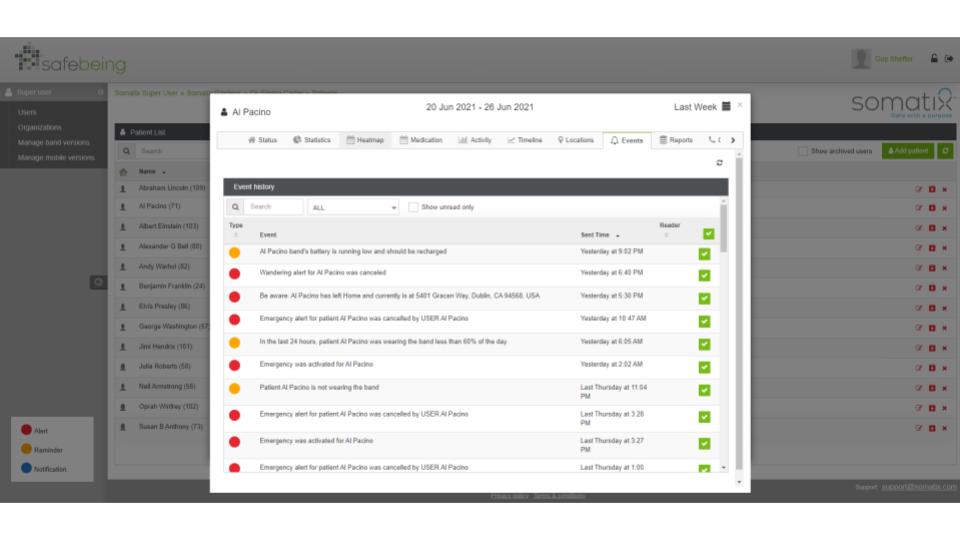The height and width of the screenshot is (540, 960).
Task: Click the logout arrow icon in the header
Action: (x=949, y=59)
